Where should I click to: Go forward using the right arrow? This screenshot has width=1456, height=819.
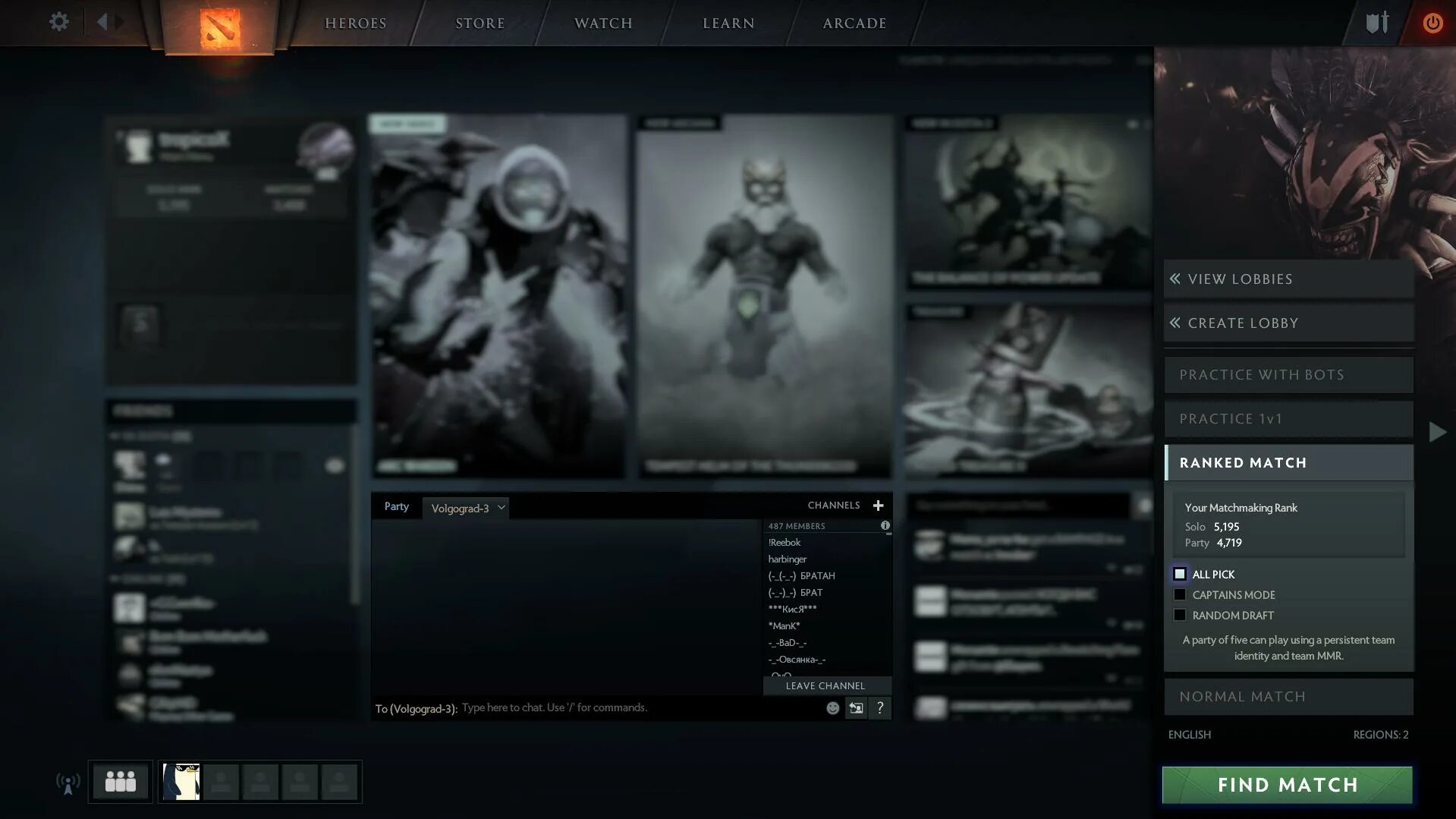point(120,21)
